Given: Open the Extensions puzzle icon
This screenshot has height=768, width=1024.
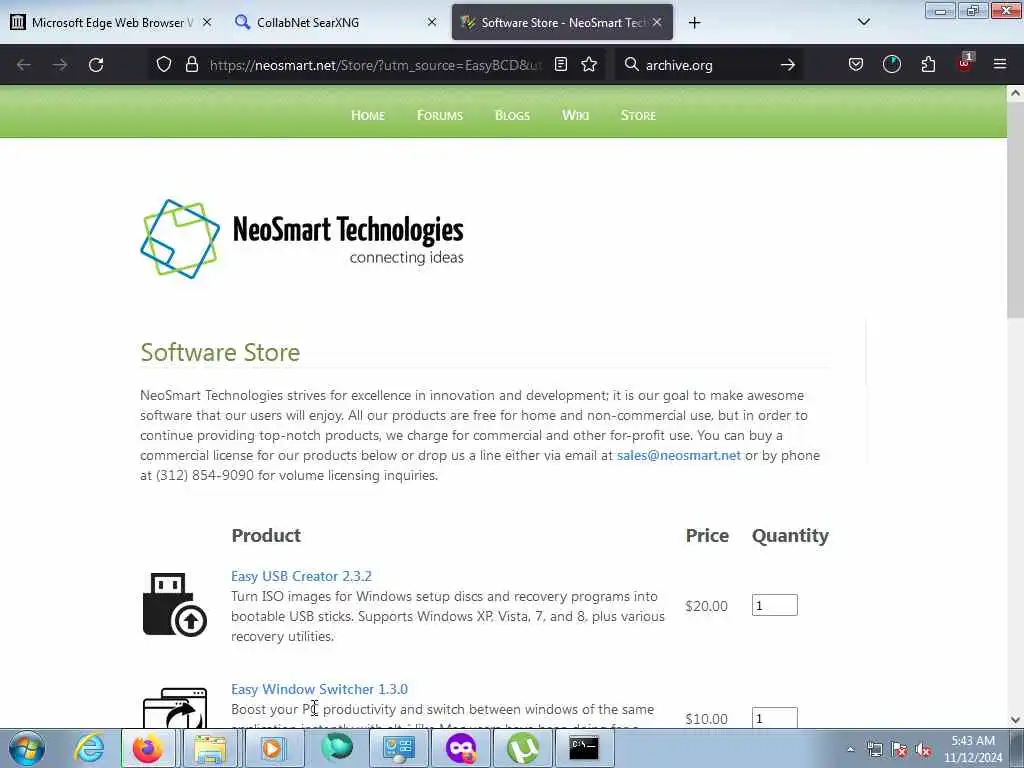Looking at the screenshot, I should tap(928, 64).
